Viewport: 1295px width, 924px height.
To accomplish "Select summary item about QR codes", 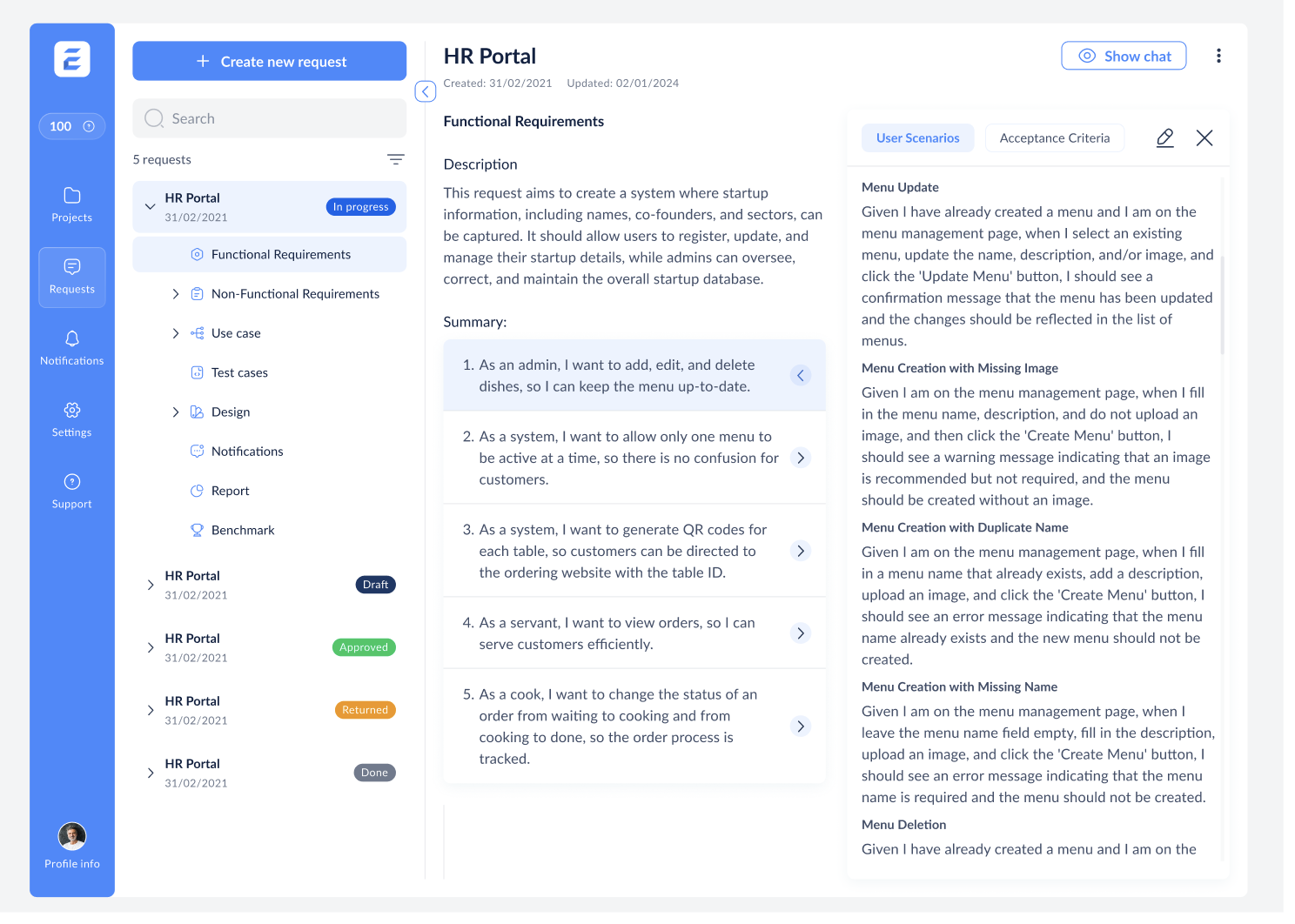I will click(x=634, y=551).
